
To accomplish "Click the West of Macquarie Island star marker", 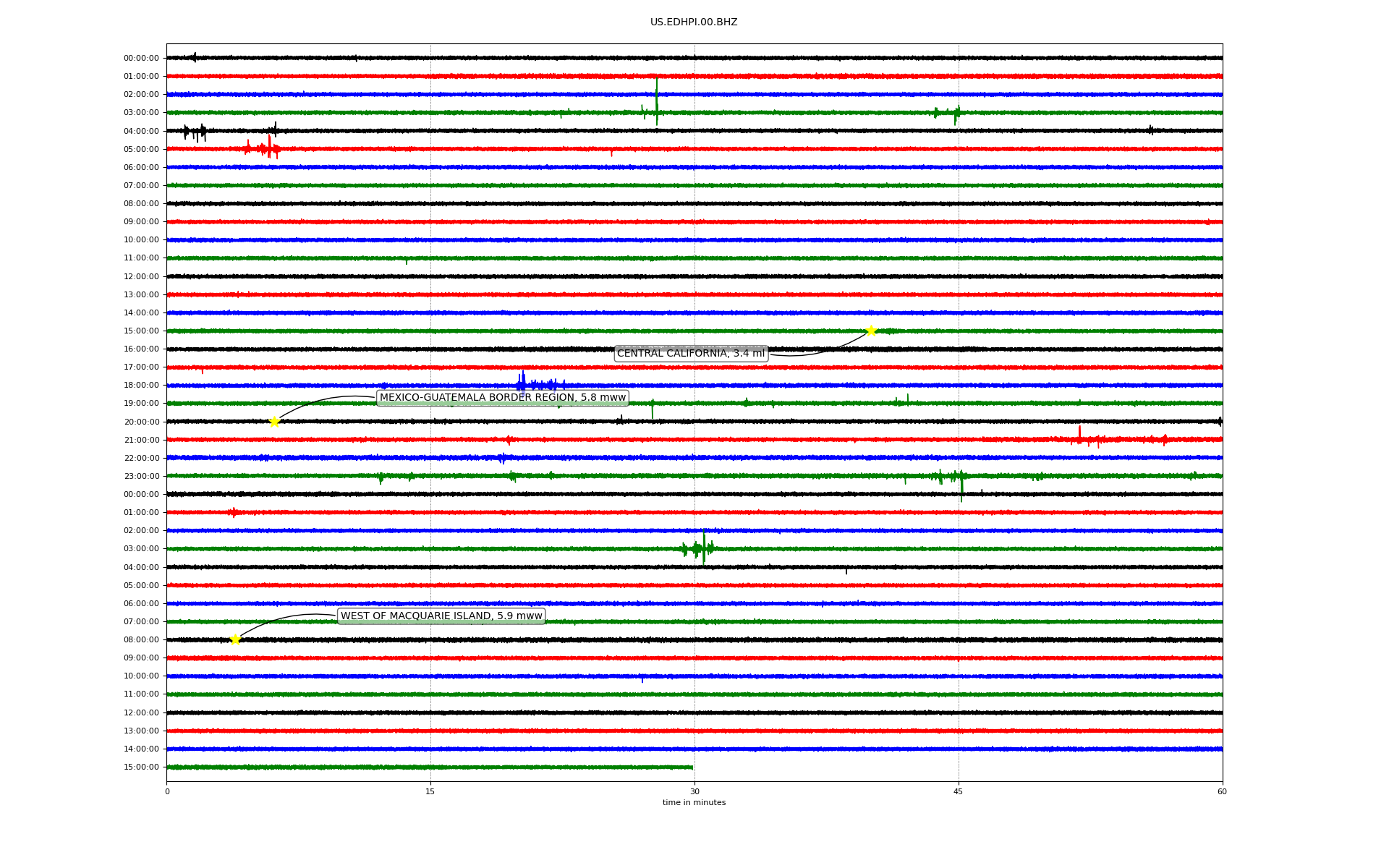I will point(235,639).
